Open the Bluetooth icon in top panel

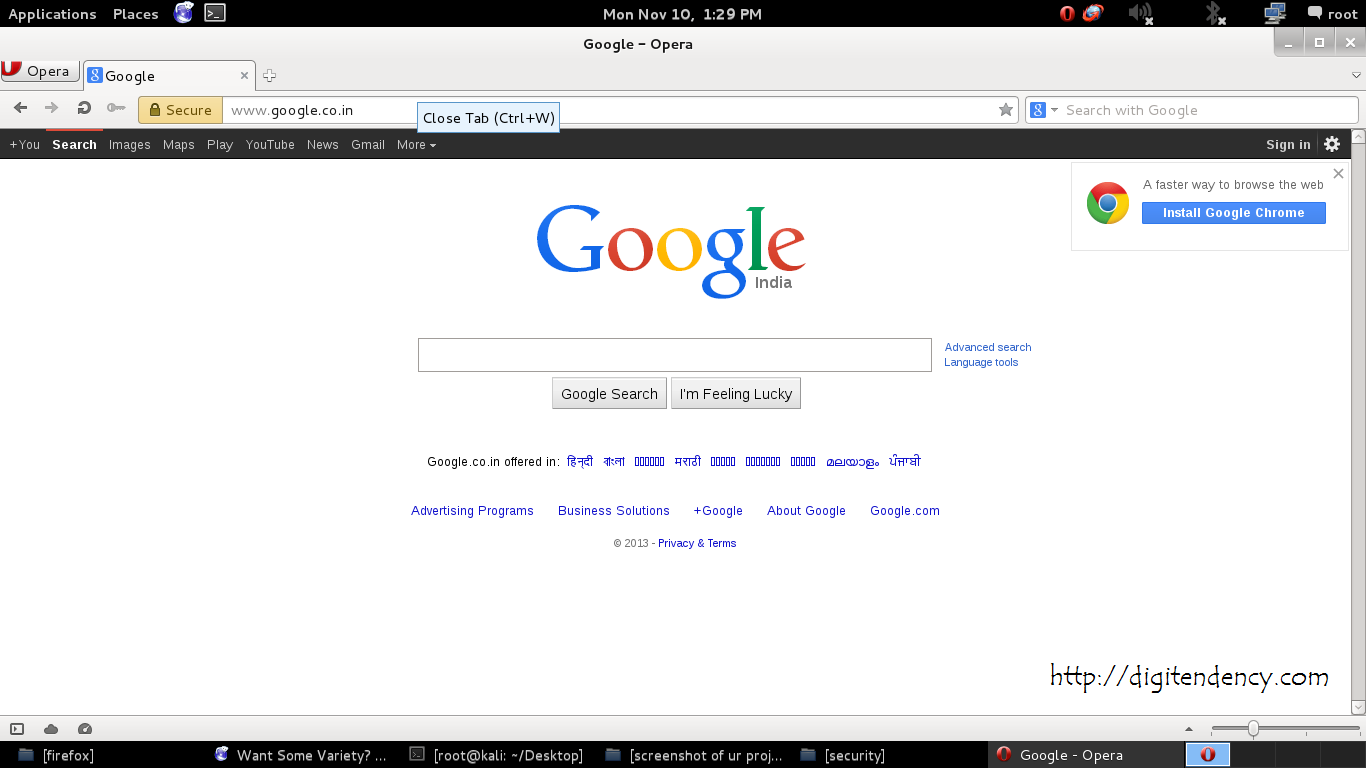(x=1214, y=13)
